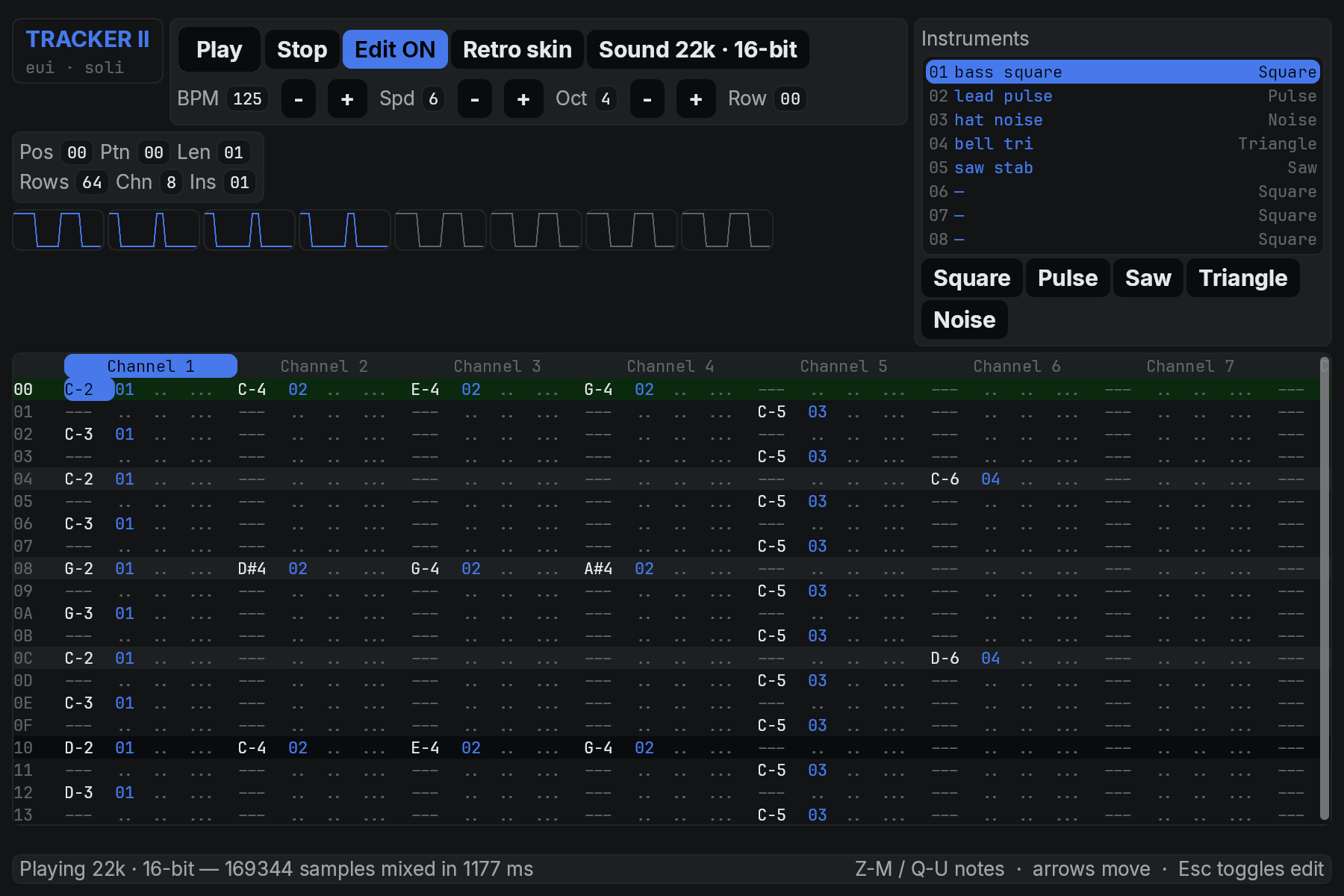Screen dimensions: 1344x896
Task: Click the fourth channel waveform scope
Action: [x=345, y=230]
